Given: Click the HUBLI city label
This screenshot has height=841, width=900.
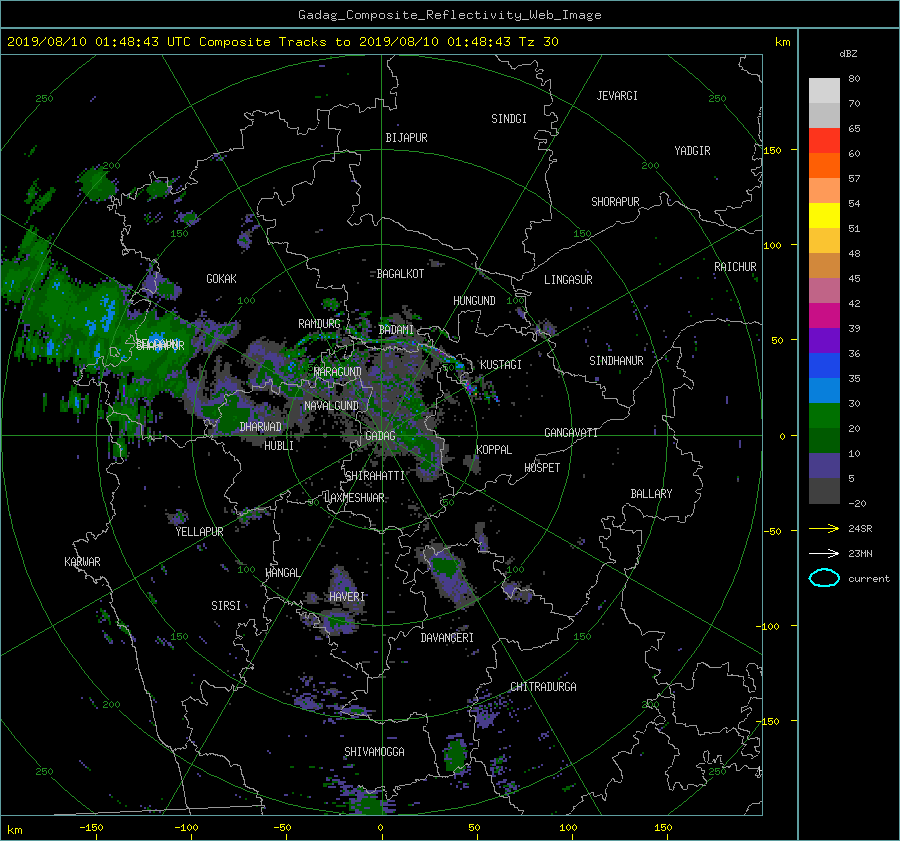Looking at the screenshot, I should click(x=279, y=446).
